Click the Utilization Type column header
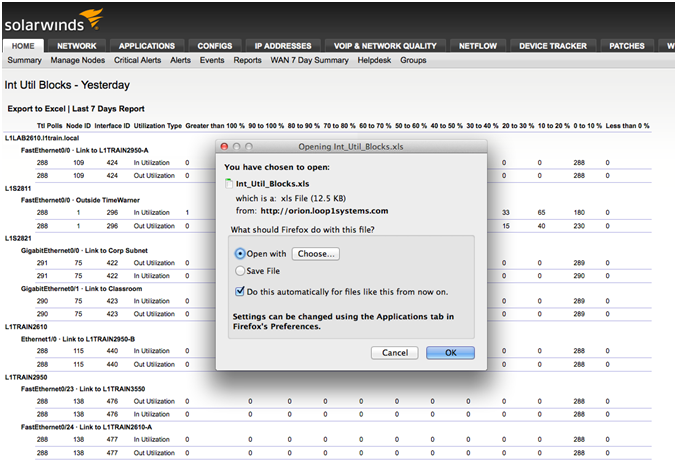 pos(158,126)
